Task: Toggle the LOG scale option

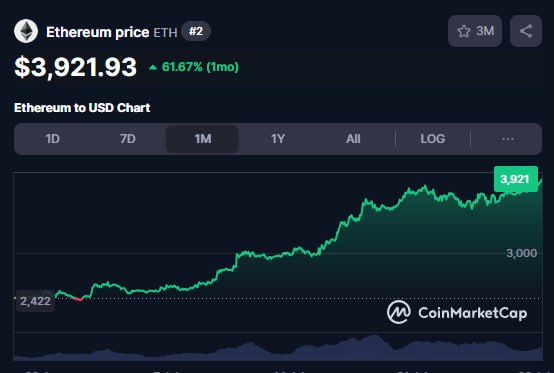Action: click(x=432, y=139)
